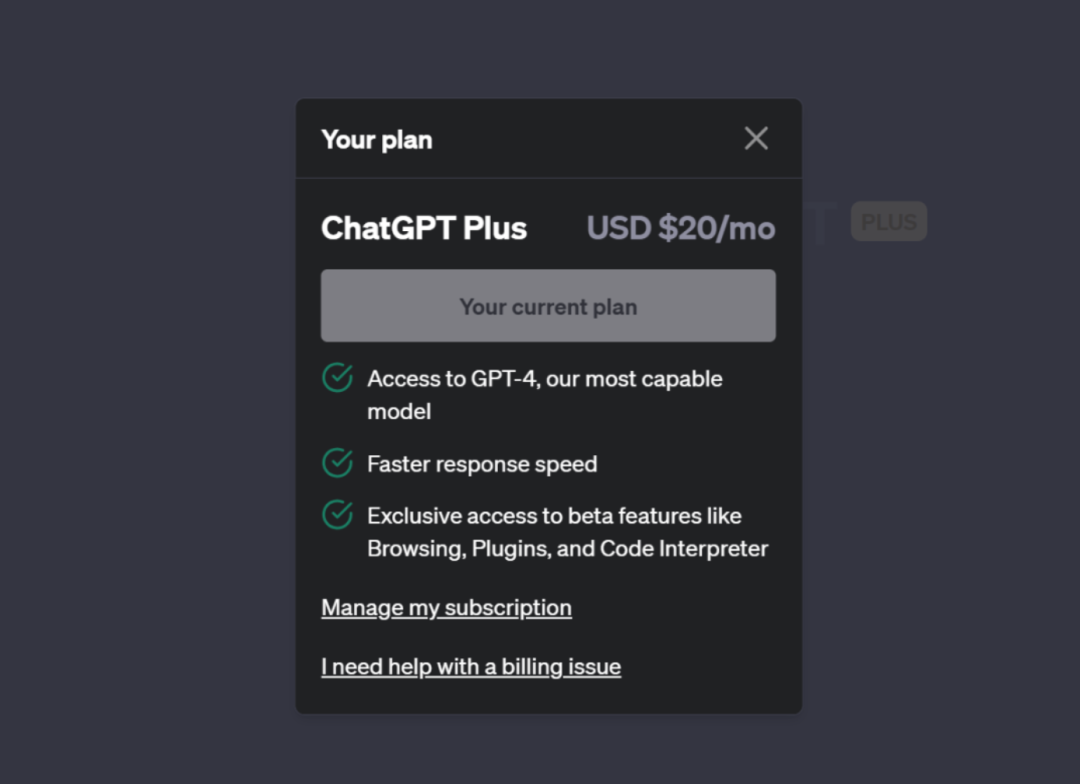Open the billing issue help link
The image size is (1080, 784).
(471, 667)
